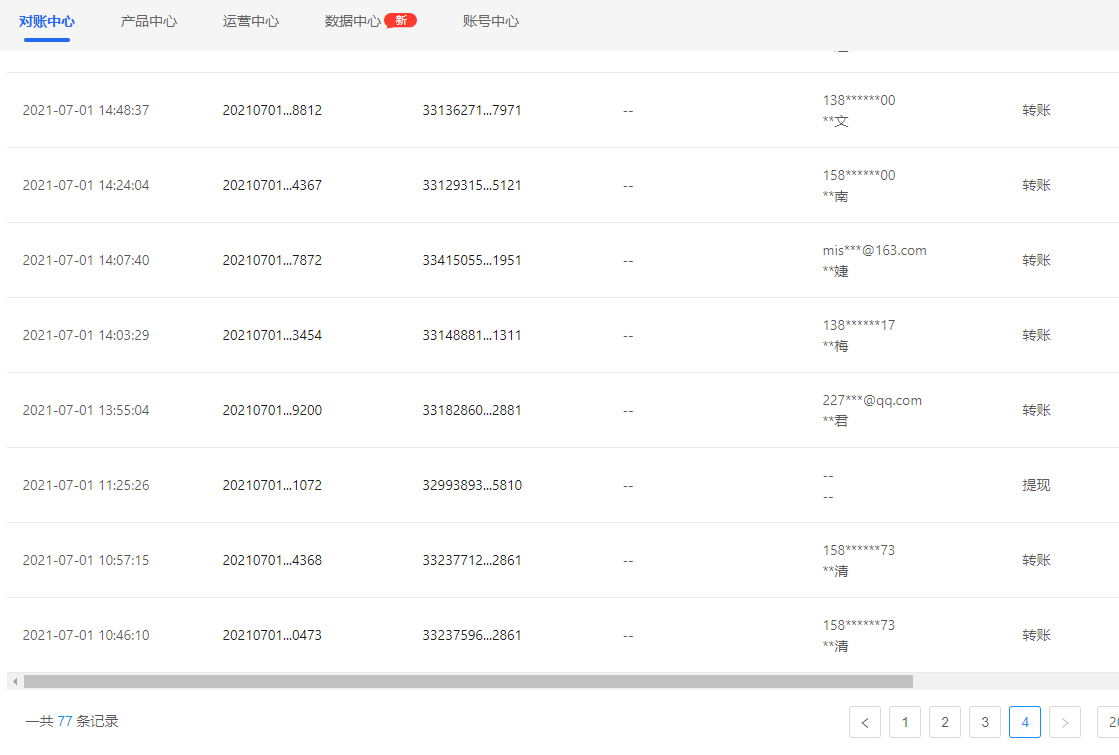Click 提现 in the 11:25:26 row
Viewport: 1119px width, 755px height.
pos(1036,485)
